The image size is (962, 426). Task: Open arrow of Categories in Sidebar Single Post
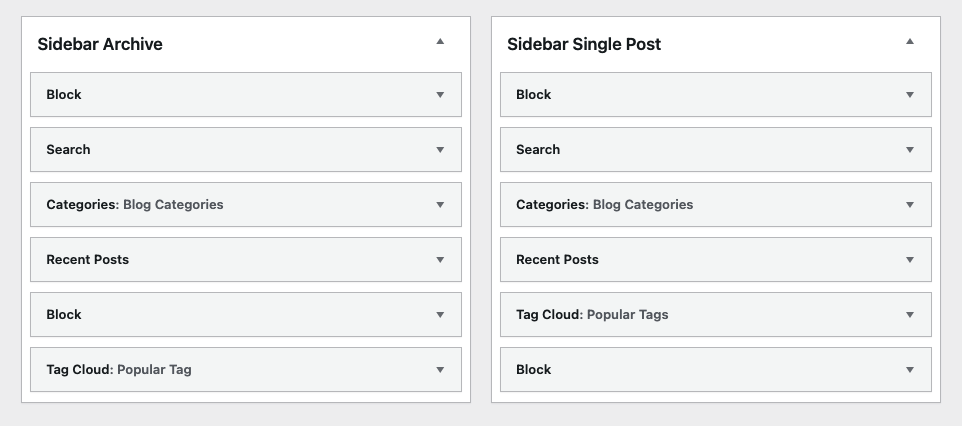[910, 205]
